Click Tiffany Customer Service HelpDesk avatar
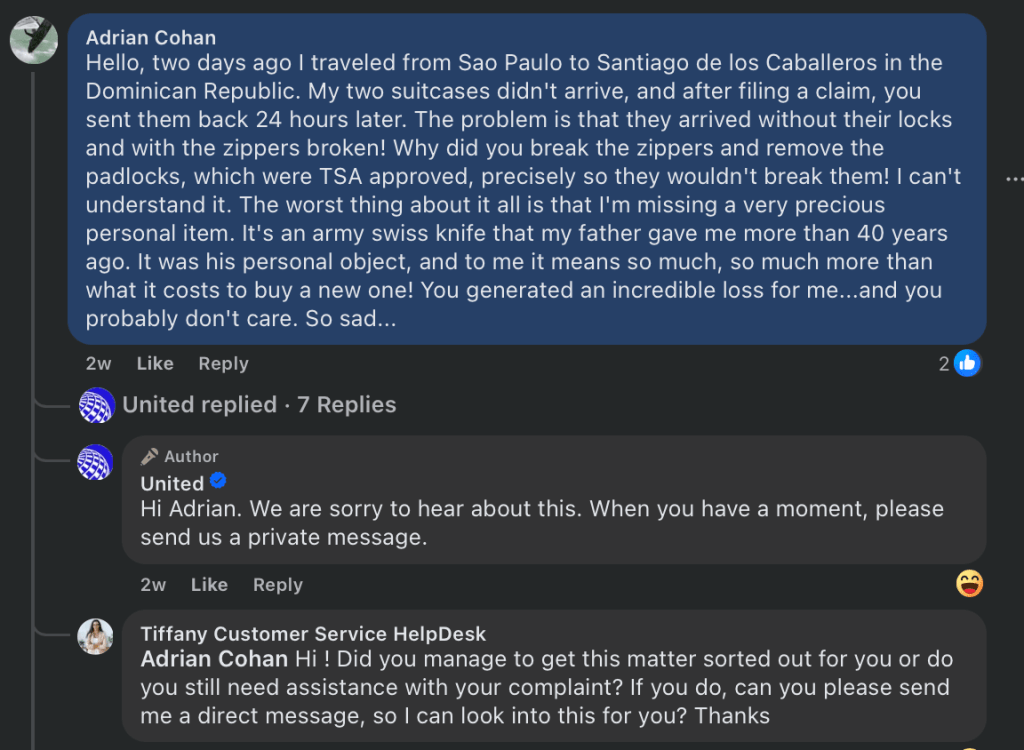 (96, 636)
